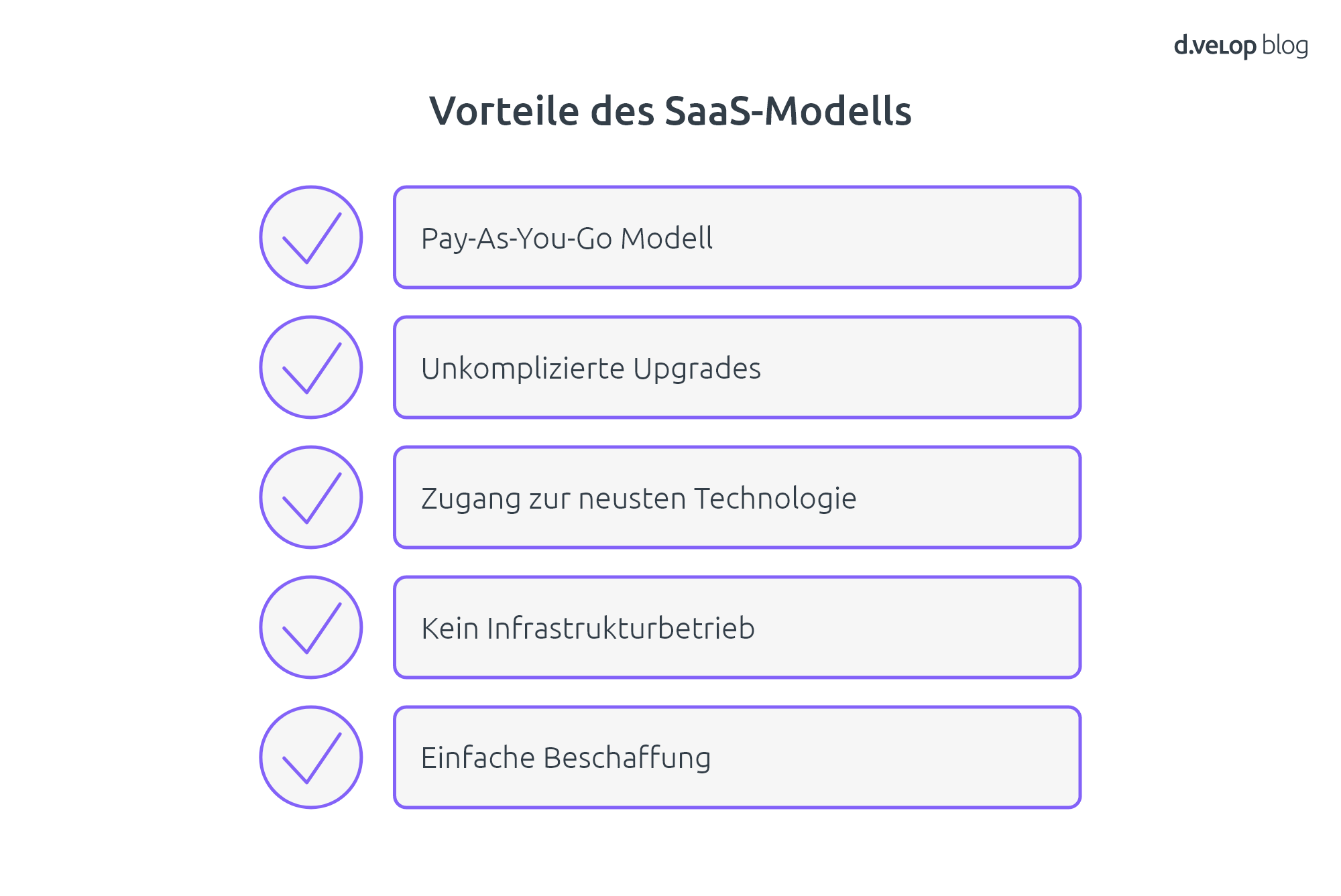Click the word Vorteile in the heading
The height and width of the screenshot is (896, 1341).
coord(504,111)
